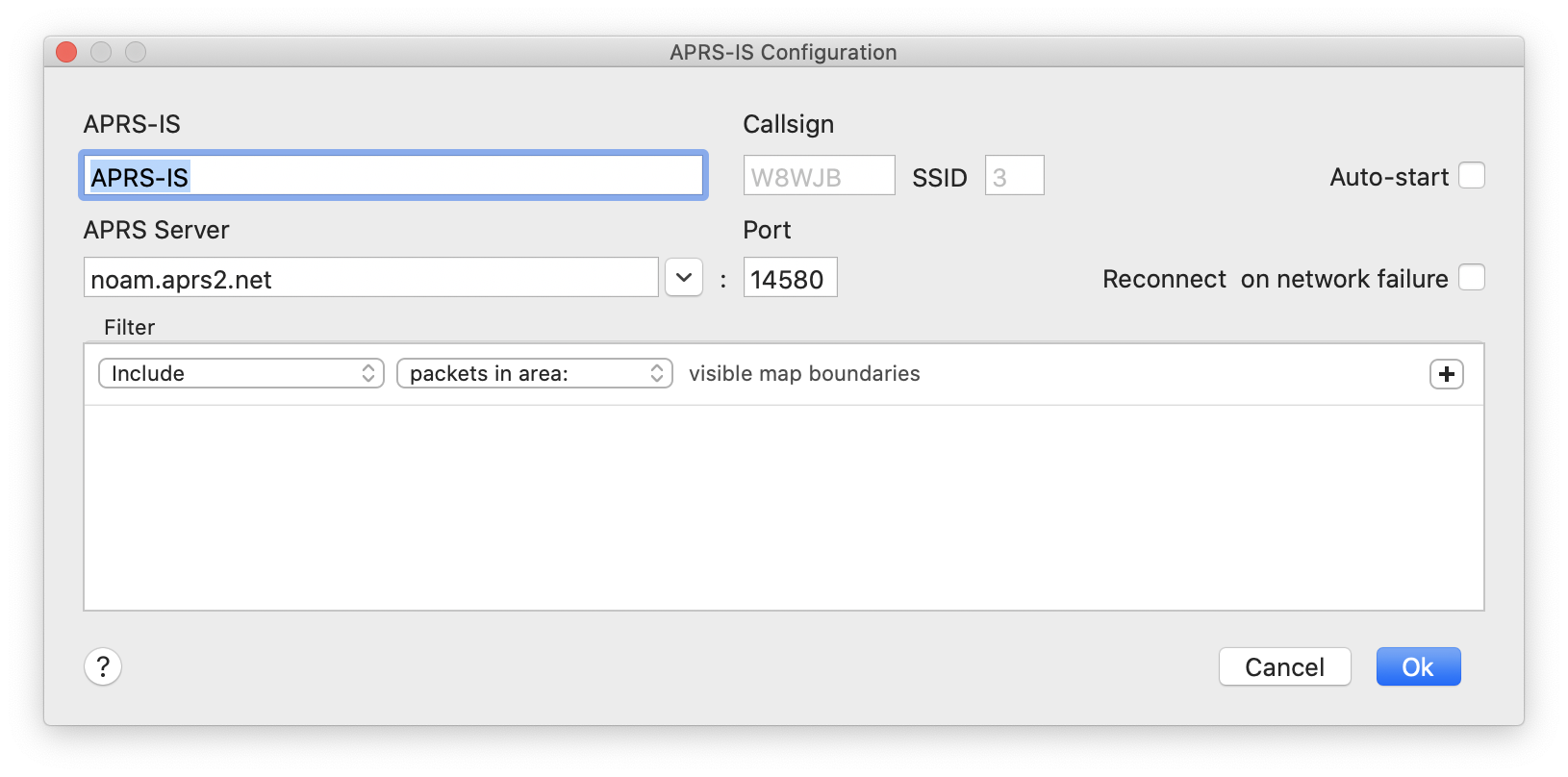Toggle Reconnect on network failure checkbox
This screenshot has width=1568, height=777.
1472,278
